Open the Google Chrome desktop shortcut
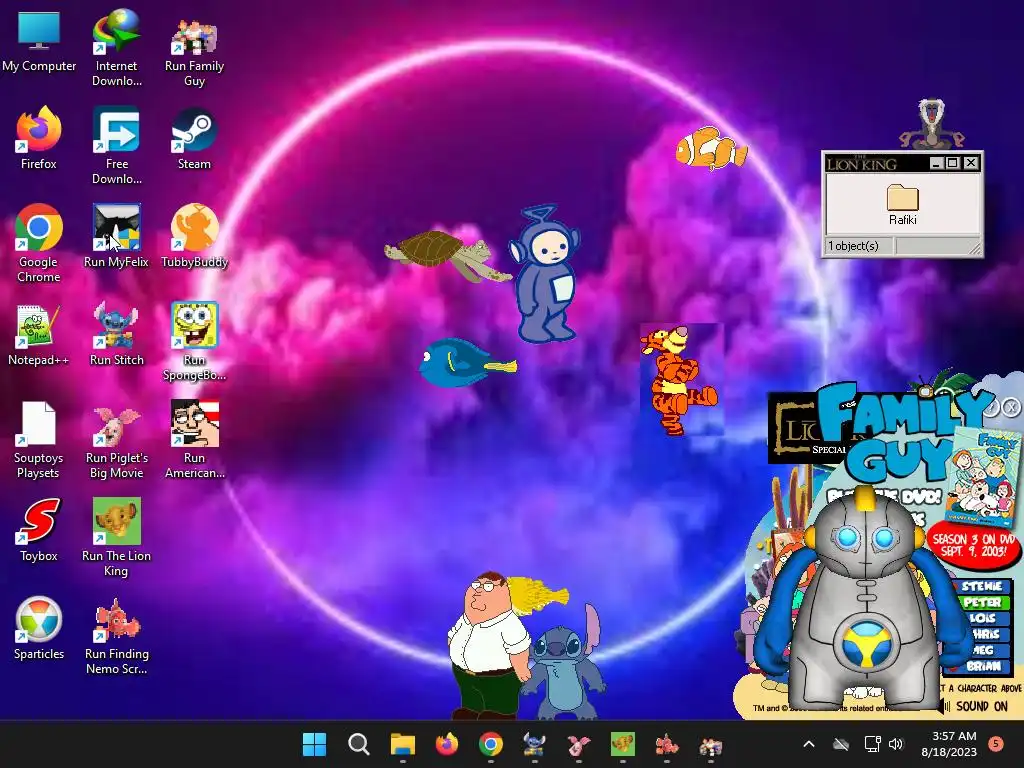The image size is (1024, 768). click(x=39, y=243)
